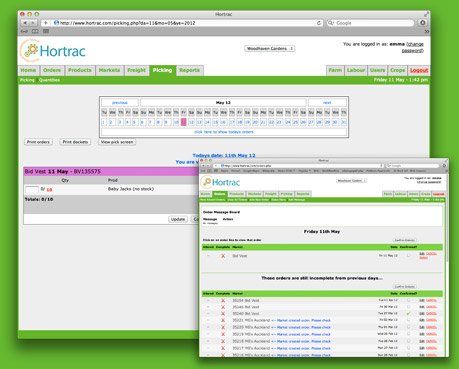This screenshot has height=369, width=459.
Task: Select highlighted day 11 in calendar
Action: [183, 122]
